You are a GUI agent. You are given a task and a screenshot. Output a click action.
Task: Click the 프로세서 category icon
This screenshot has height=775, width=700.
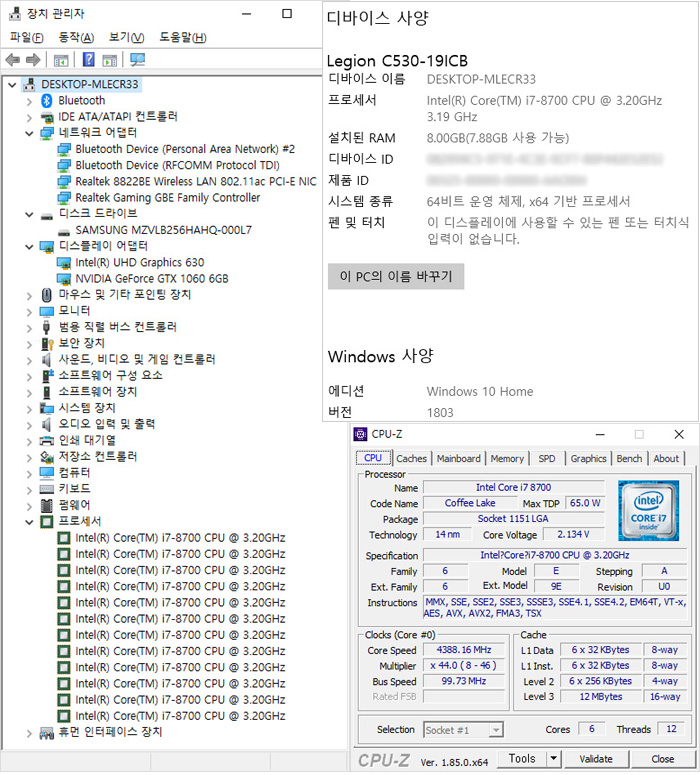point(47,522)
